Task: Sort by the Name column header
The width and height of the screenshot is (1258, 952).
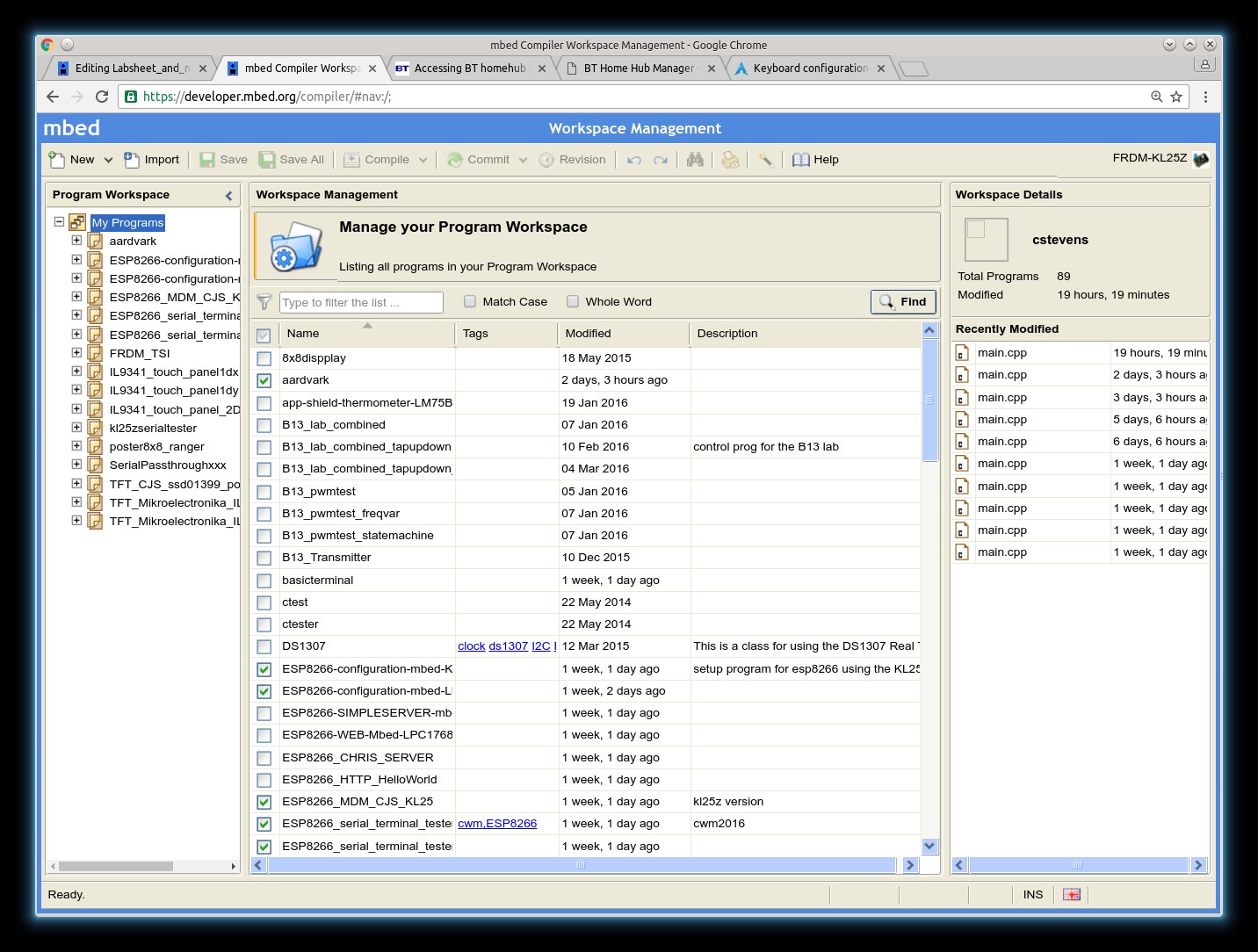Action: tap(367, 334)
